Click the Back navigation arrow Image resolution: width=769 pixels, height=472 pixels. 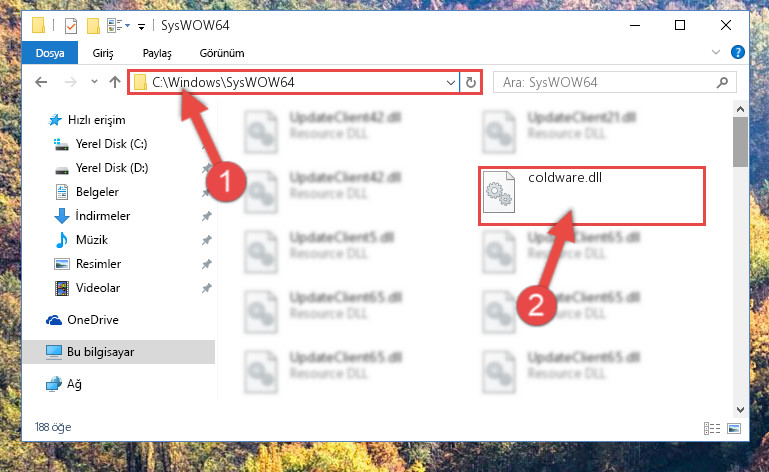pos(41,82)
